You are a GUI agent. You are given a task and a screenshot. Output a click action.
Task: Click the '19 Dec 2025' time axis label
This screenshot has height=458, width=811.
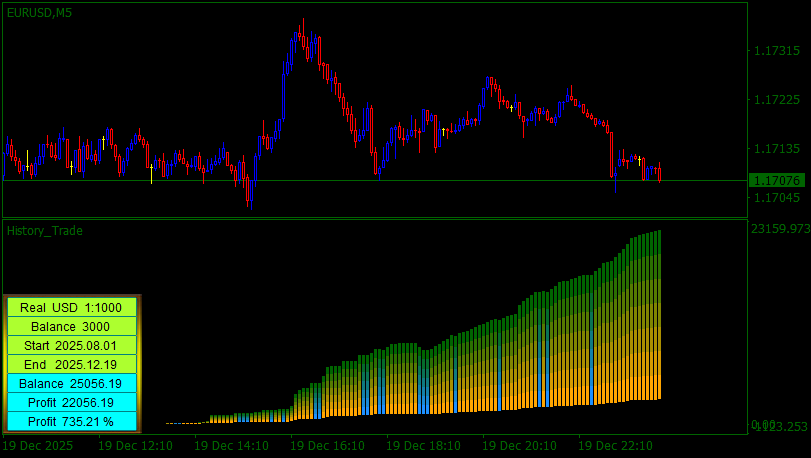click(38, 446)
